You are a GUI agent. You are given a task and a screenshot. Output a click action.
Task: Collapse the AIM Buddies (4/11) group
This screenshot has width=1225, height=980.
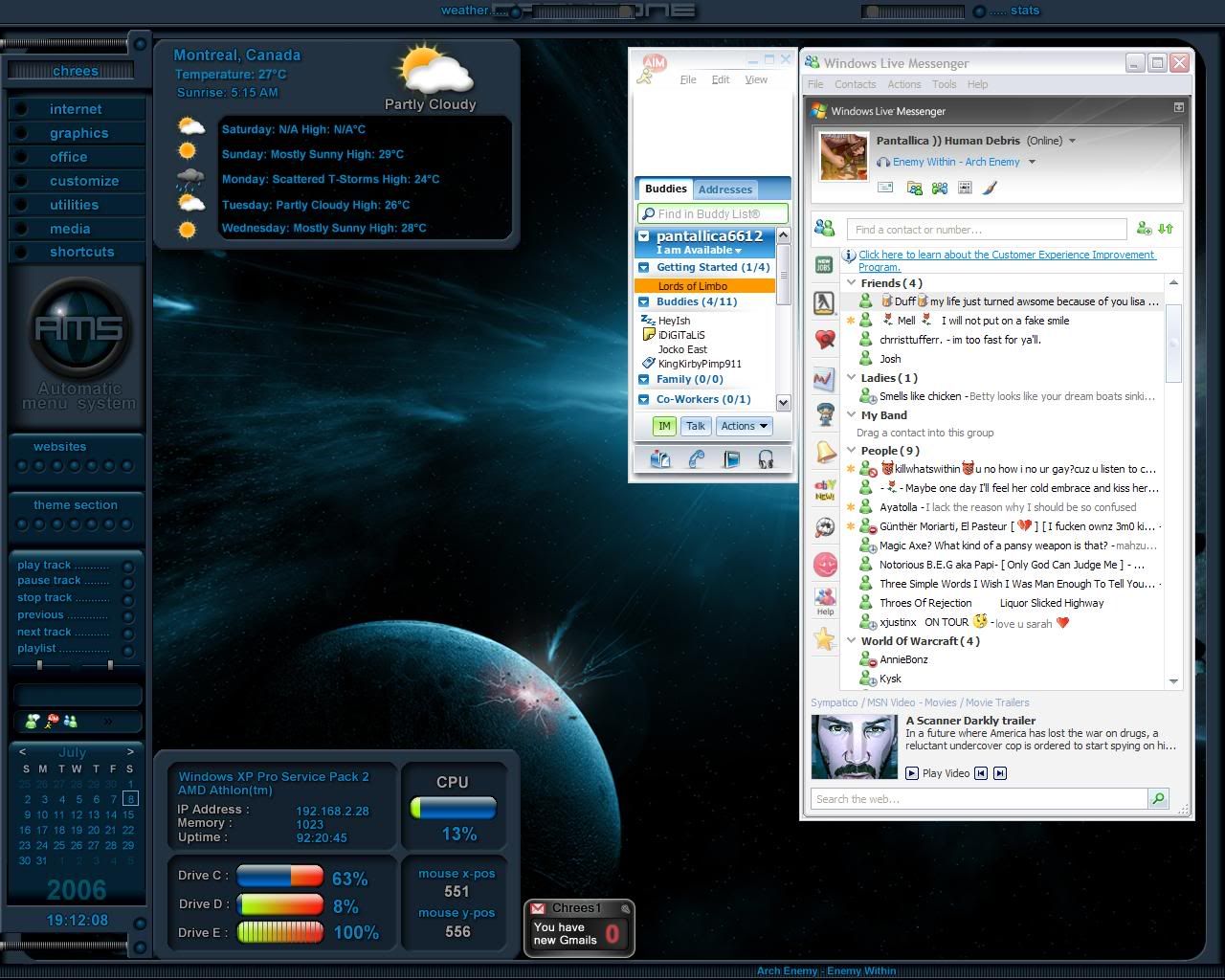(644, 302)
